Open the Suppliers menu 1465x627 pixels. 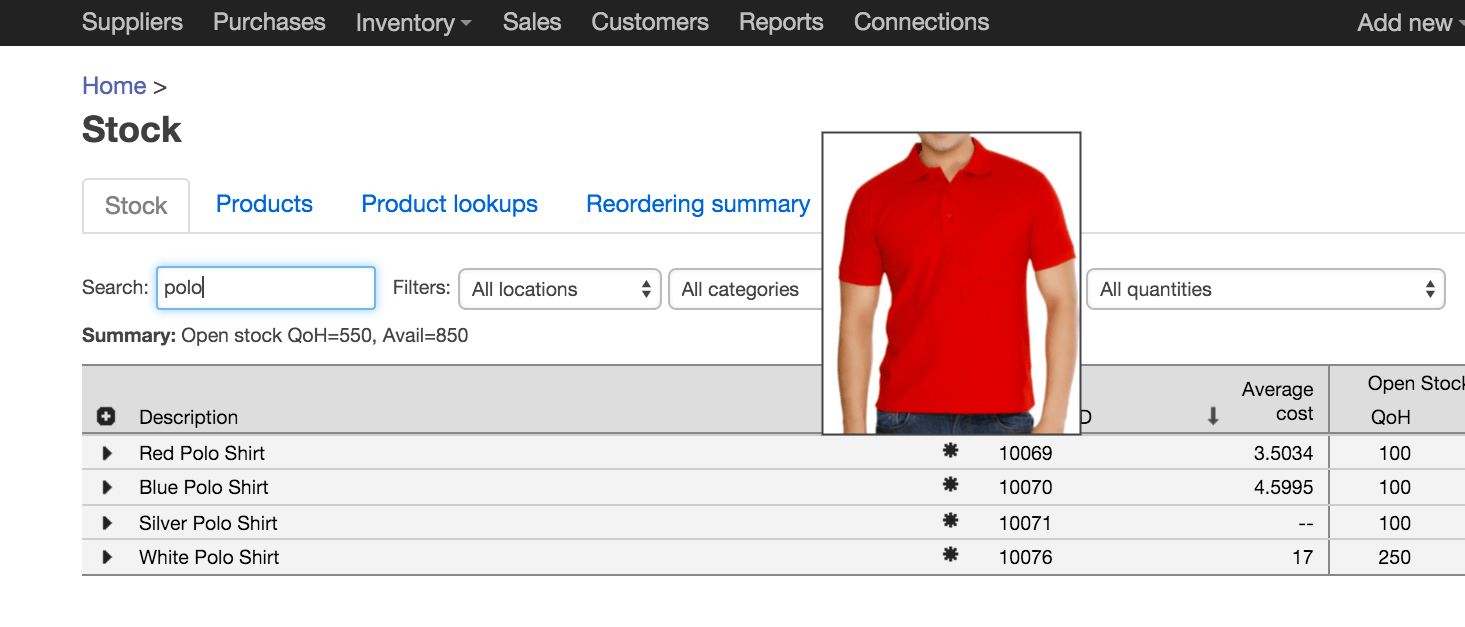(132, 22)
